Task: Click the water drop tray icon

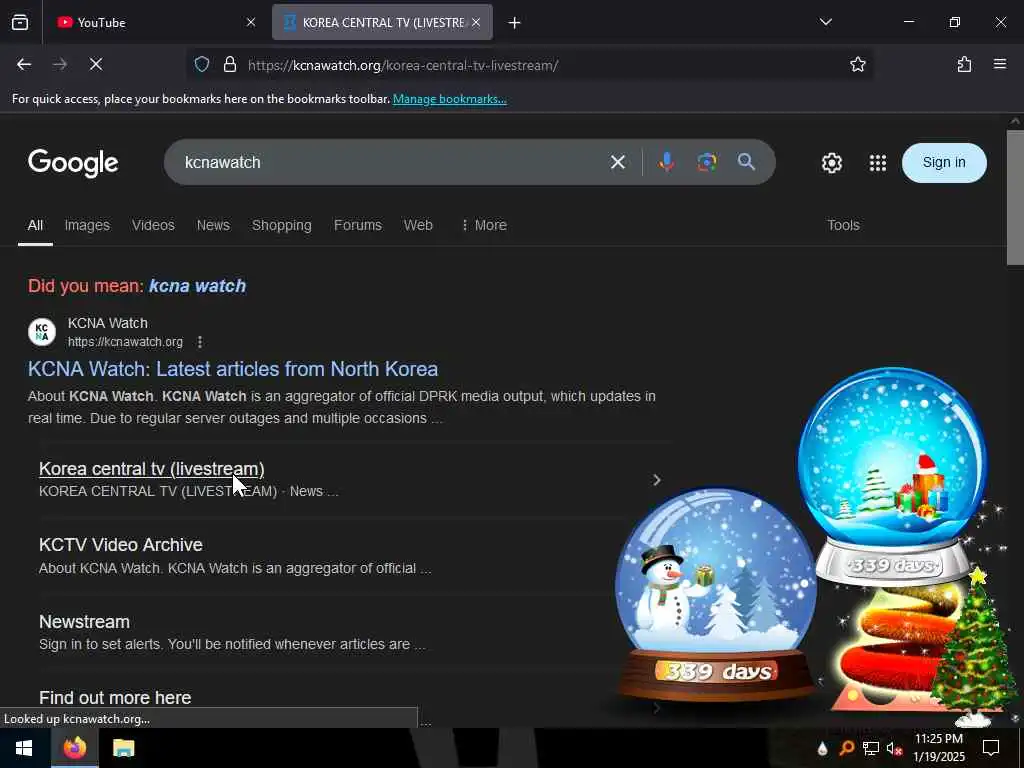Action: [x=822, y=748]
